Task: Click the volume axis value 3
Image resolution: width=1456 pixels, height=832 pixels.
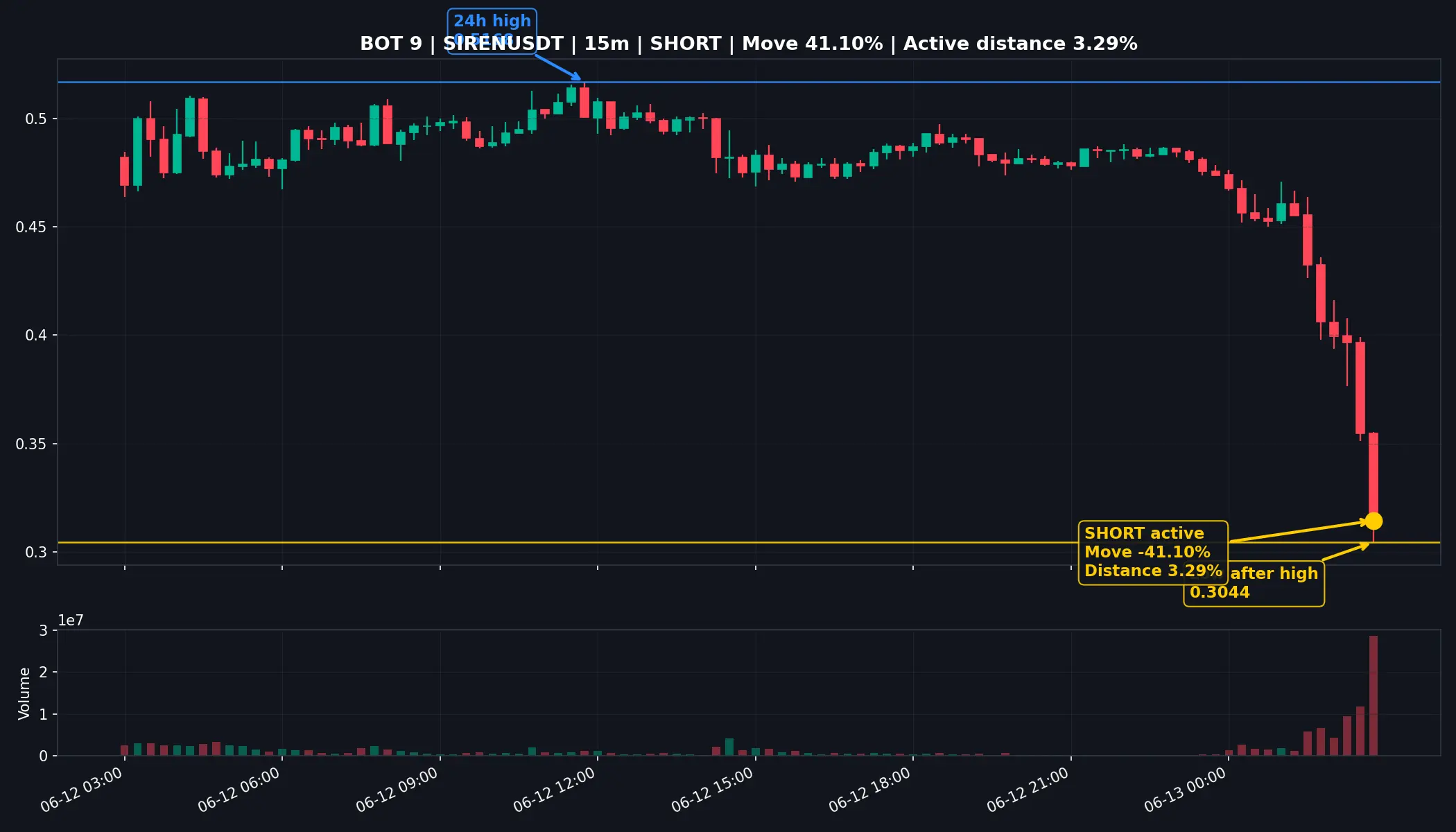Action: 43,631
